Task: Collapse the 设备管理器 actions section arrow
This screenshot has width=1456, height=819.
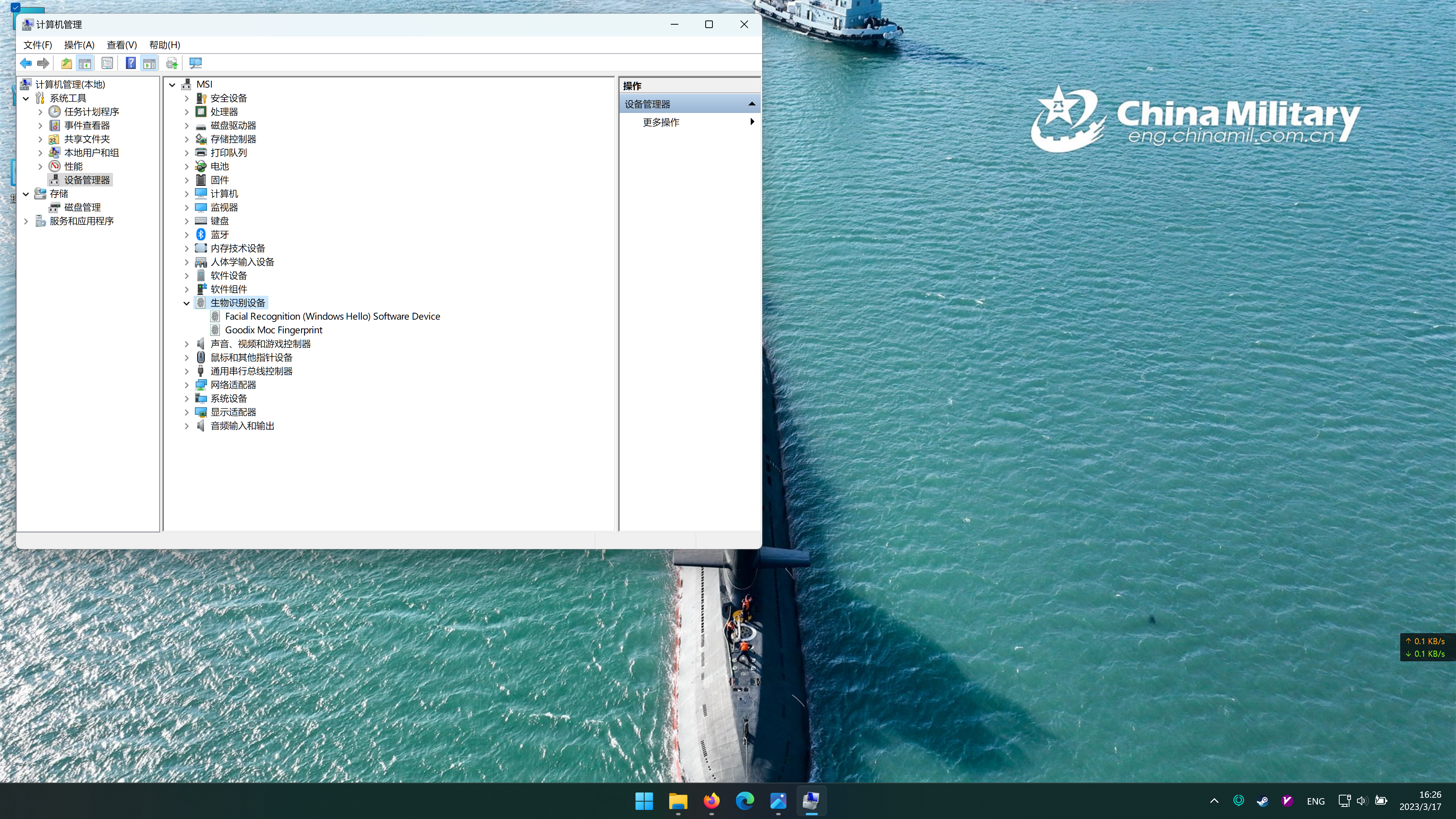Action: pyautogui.click(x=752, y=104)
